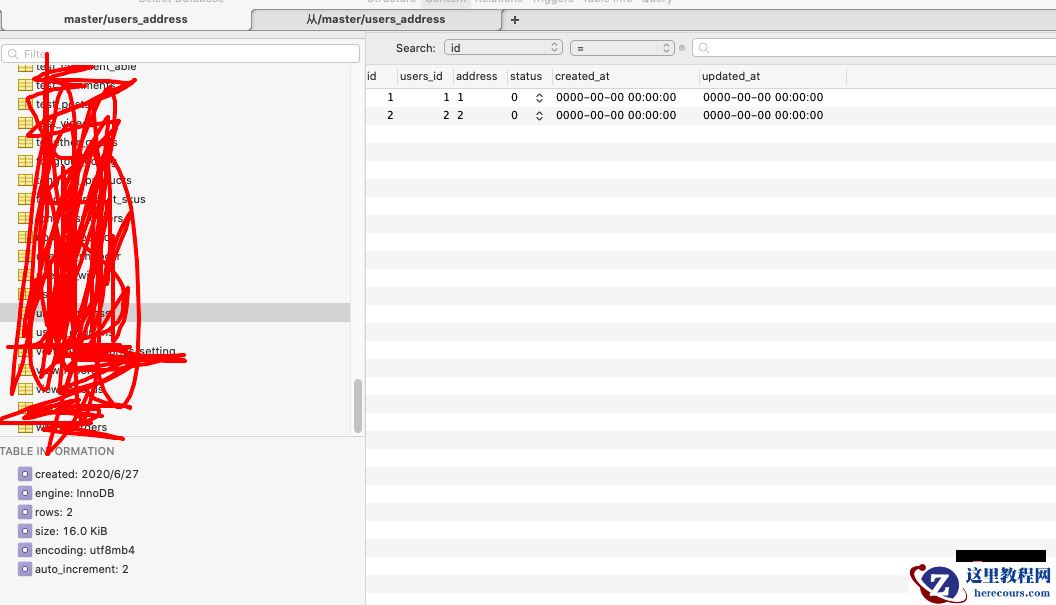Select the status value 0 in the row with id 2

(515, 115)
